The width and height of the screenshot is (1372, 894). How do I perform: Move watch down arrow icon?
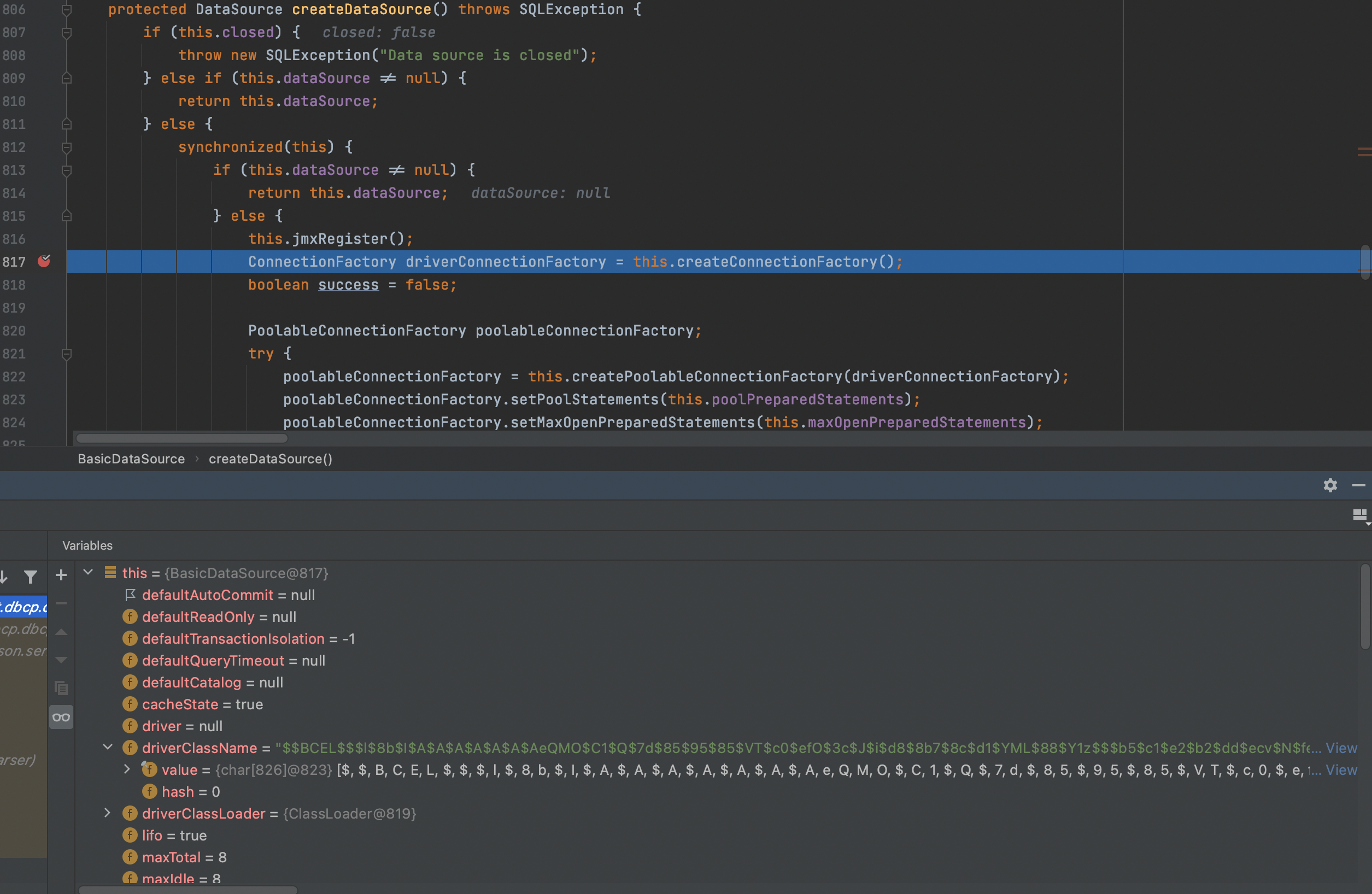coord(61,660)
